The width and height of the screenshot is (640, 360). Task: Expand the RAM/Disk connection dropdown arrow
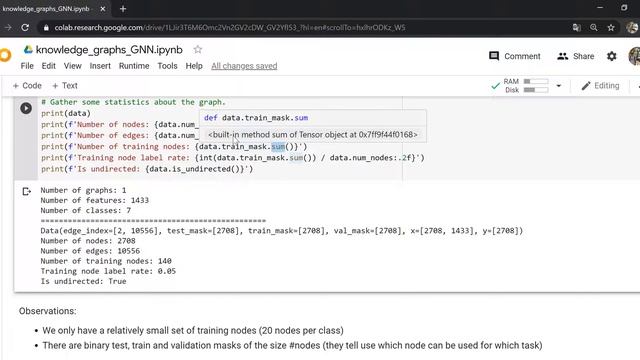pos(559,86)
